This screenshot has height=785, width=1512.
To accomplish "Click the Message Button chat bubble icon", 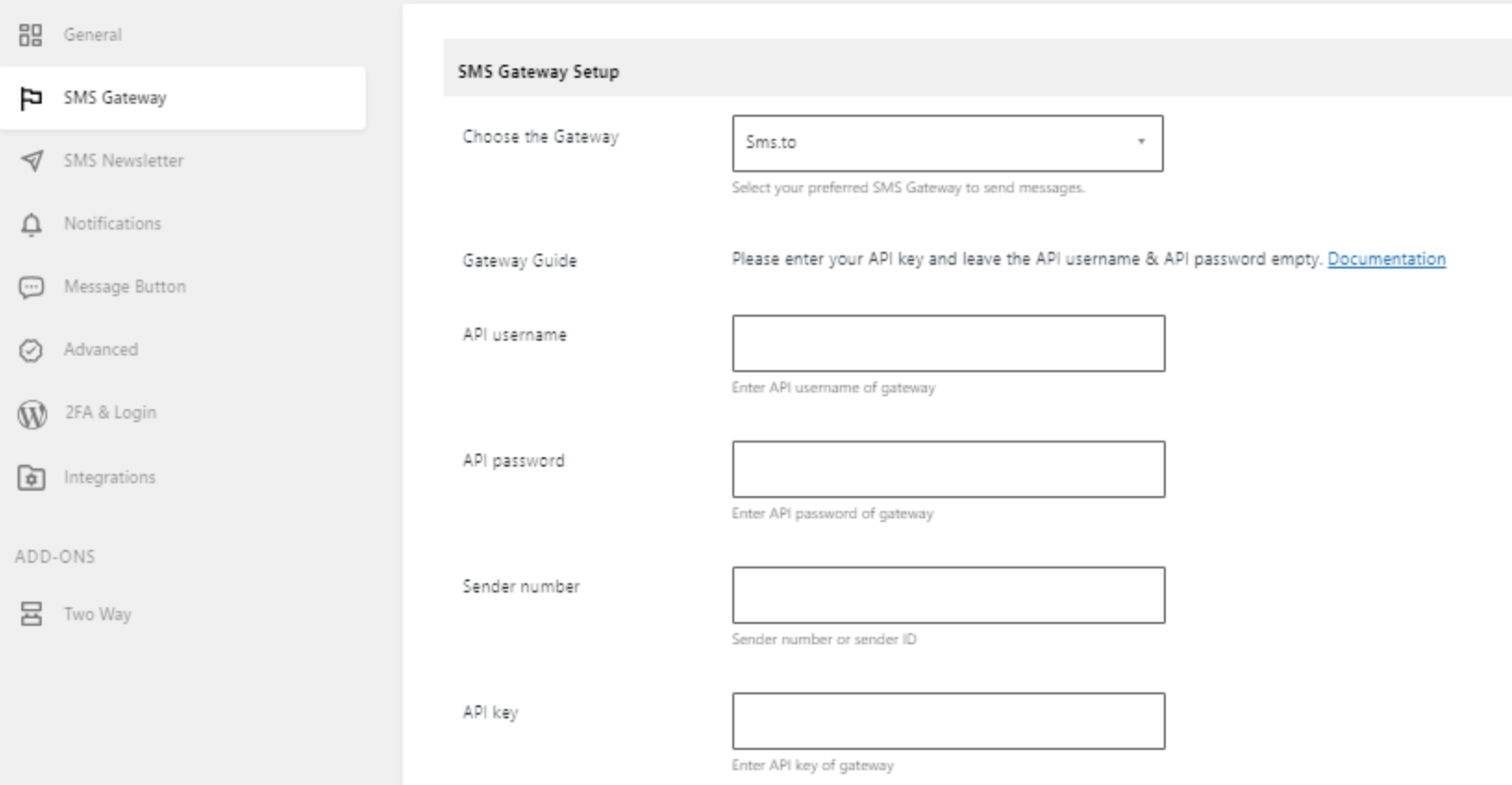I will click(x=31, y=288).
